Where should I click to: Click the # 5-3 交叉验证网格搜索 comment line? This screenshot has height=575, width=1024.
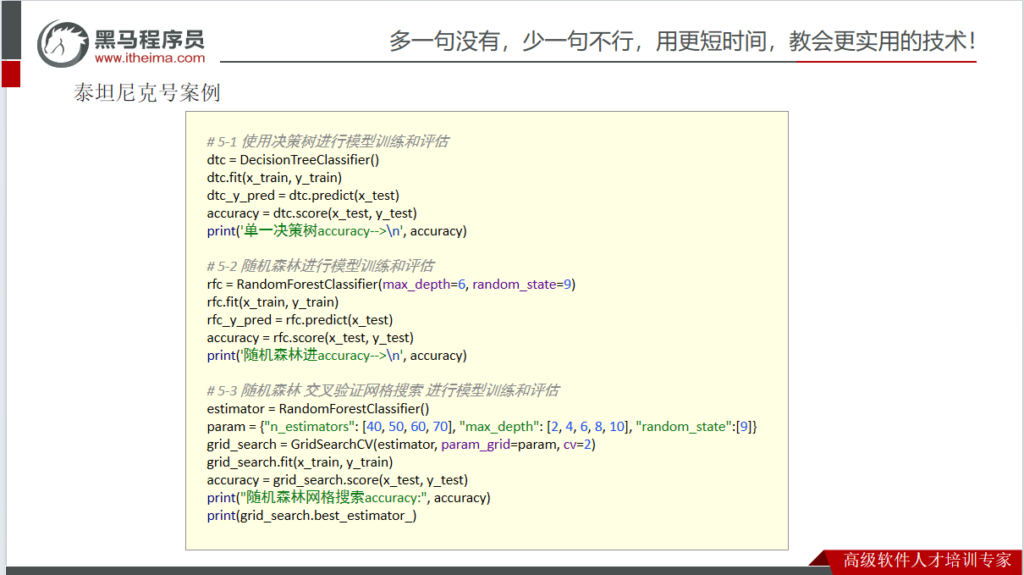[383, 390]
